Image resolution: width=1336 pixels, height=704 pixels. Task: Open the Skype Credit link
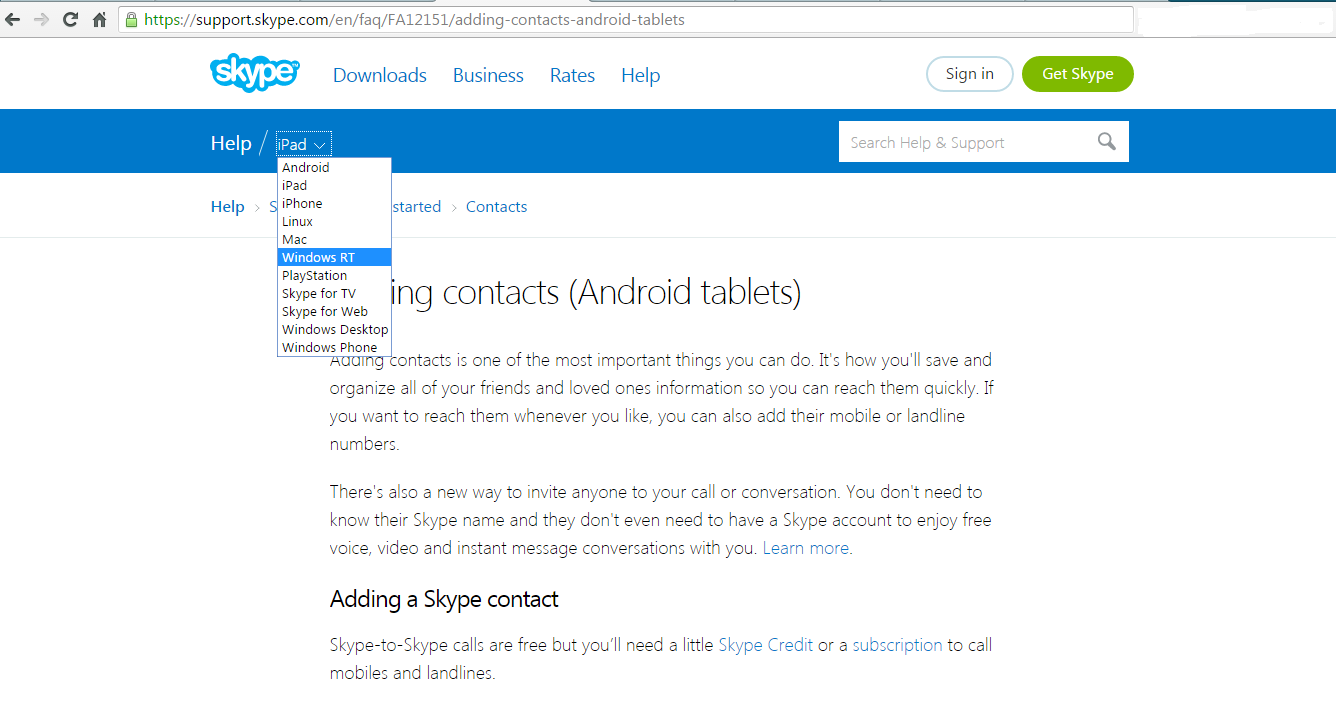click(766, 645)
